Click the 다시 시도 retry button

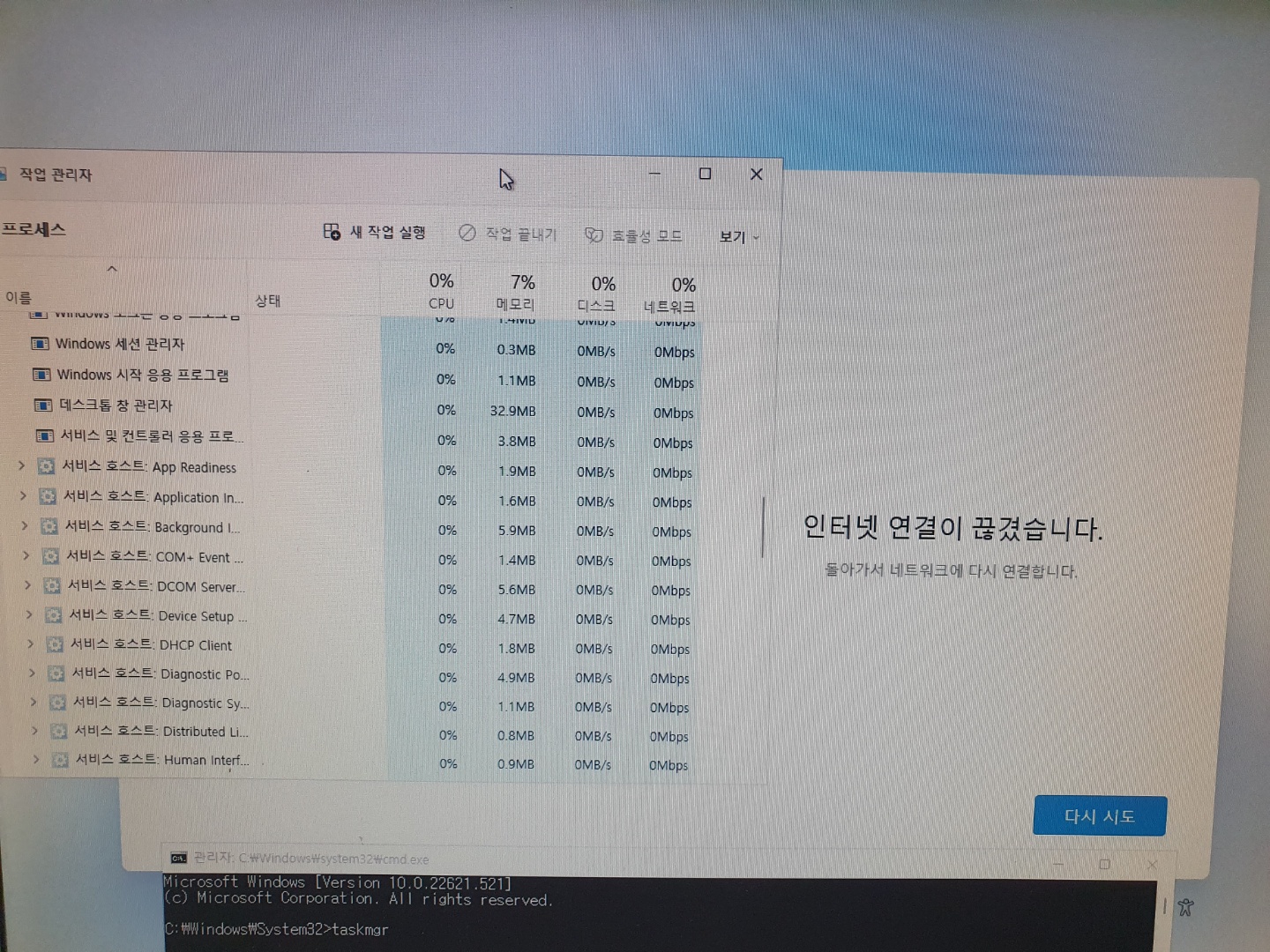tap(1100, 816)
